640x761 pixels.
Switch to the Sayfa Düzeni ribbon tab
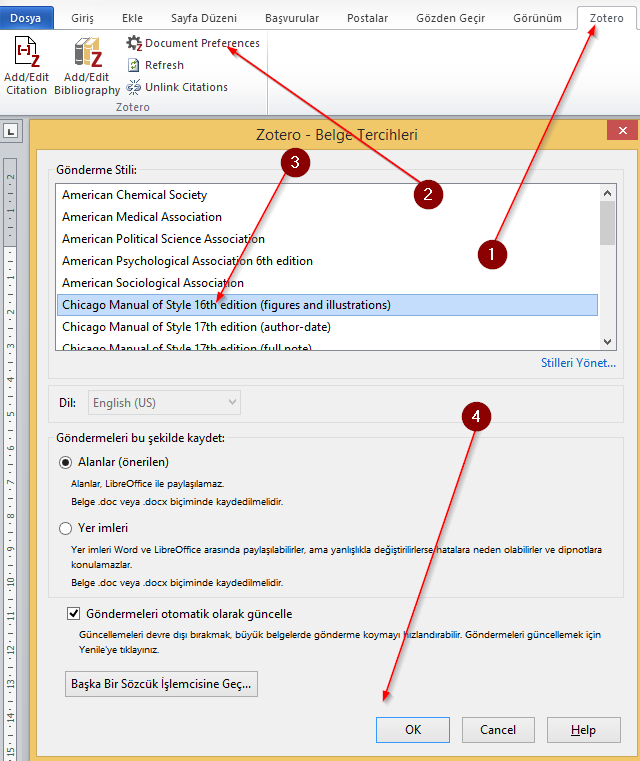(204, 18)
